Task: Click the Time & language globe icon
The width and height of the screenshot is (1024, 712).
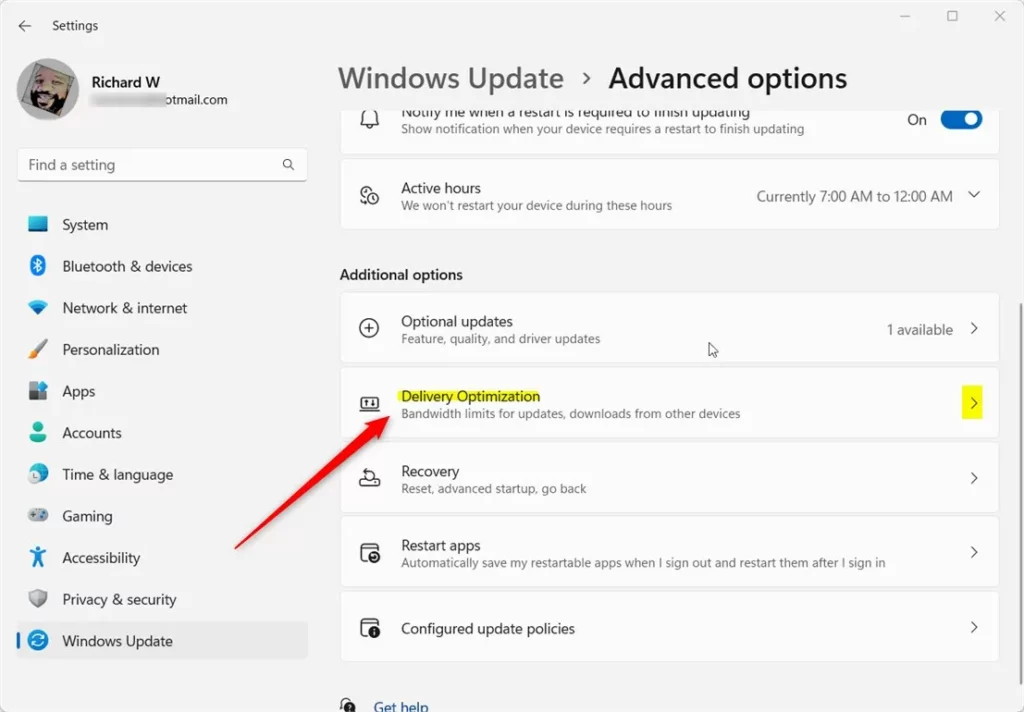Action: click(38, 474)
